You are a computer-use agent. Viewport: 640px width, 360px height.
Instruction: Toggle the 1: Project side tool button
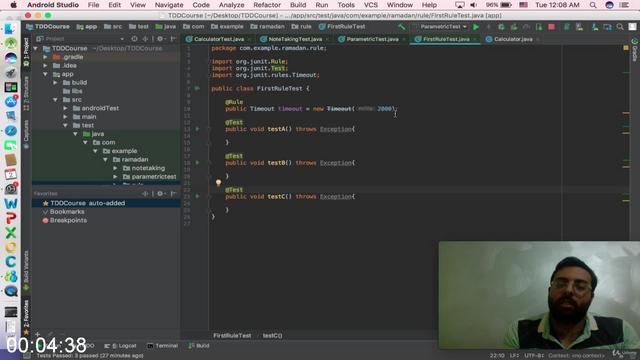[x=26, y=52]
